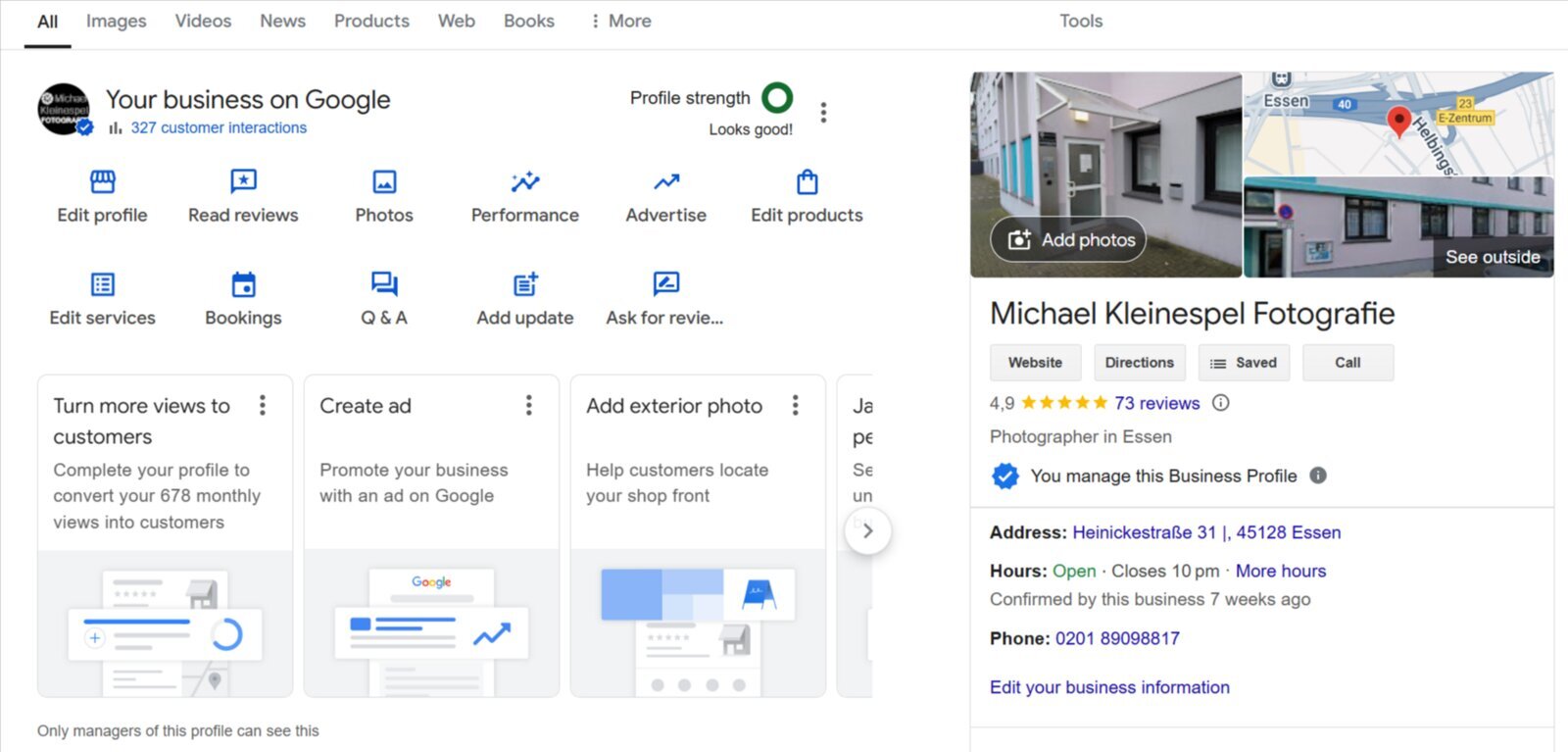Image resolution: width=1568 pixels, height=752 pixels.
Task: Open the More search filters menu
Action: 621,22
